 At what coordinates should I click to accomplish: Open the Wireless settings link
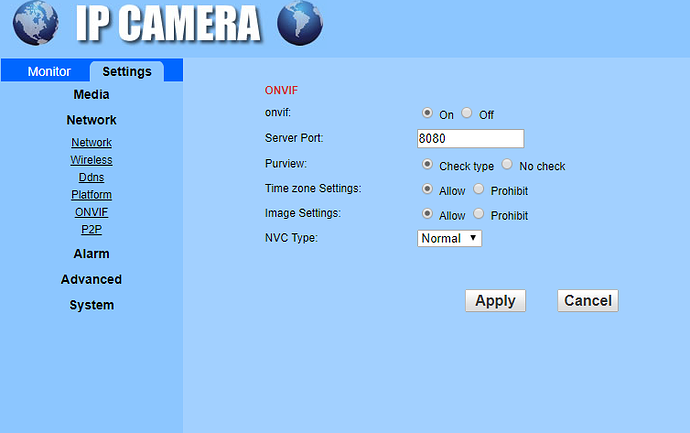91,160
